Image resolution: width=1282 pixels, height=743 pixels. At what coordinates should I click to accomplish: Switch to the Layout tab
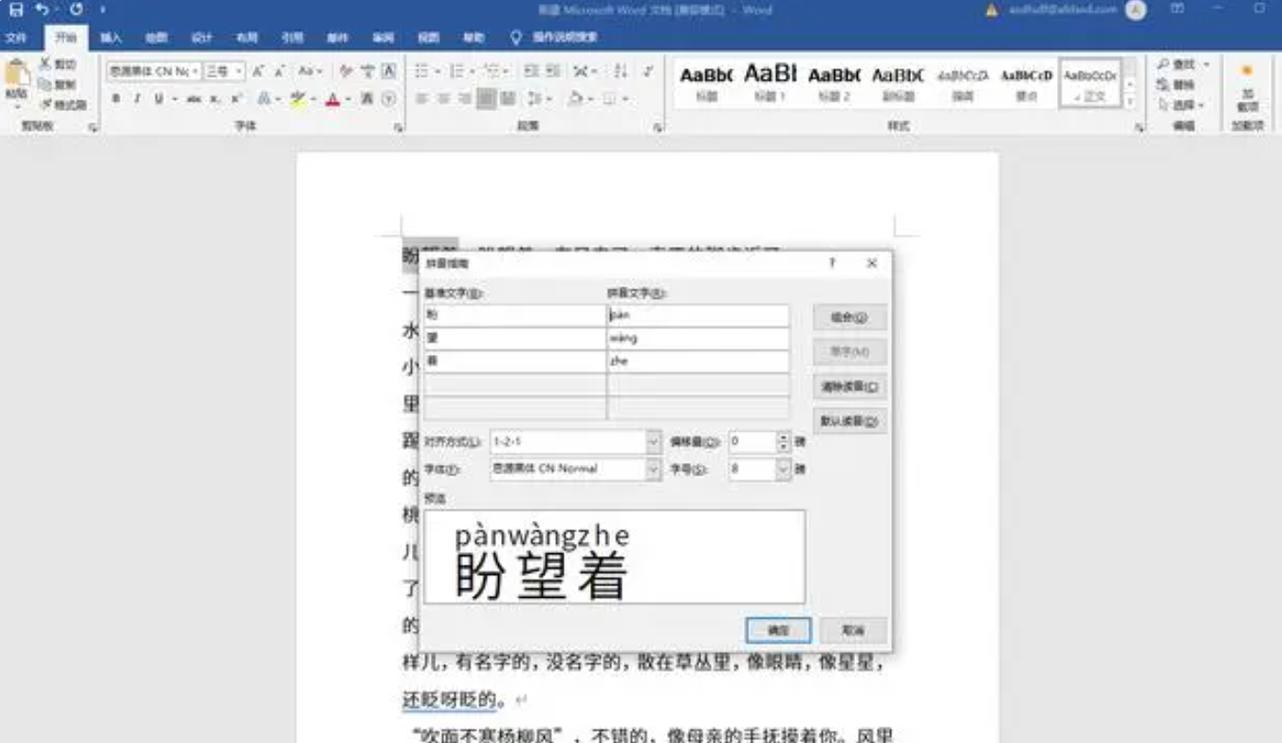(x=247, y=38)
